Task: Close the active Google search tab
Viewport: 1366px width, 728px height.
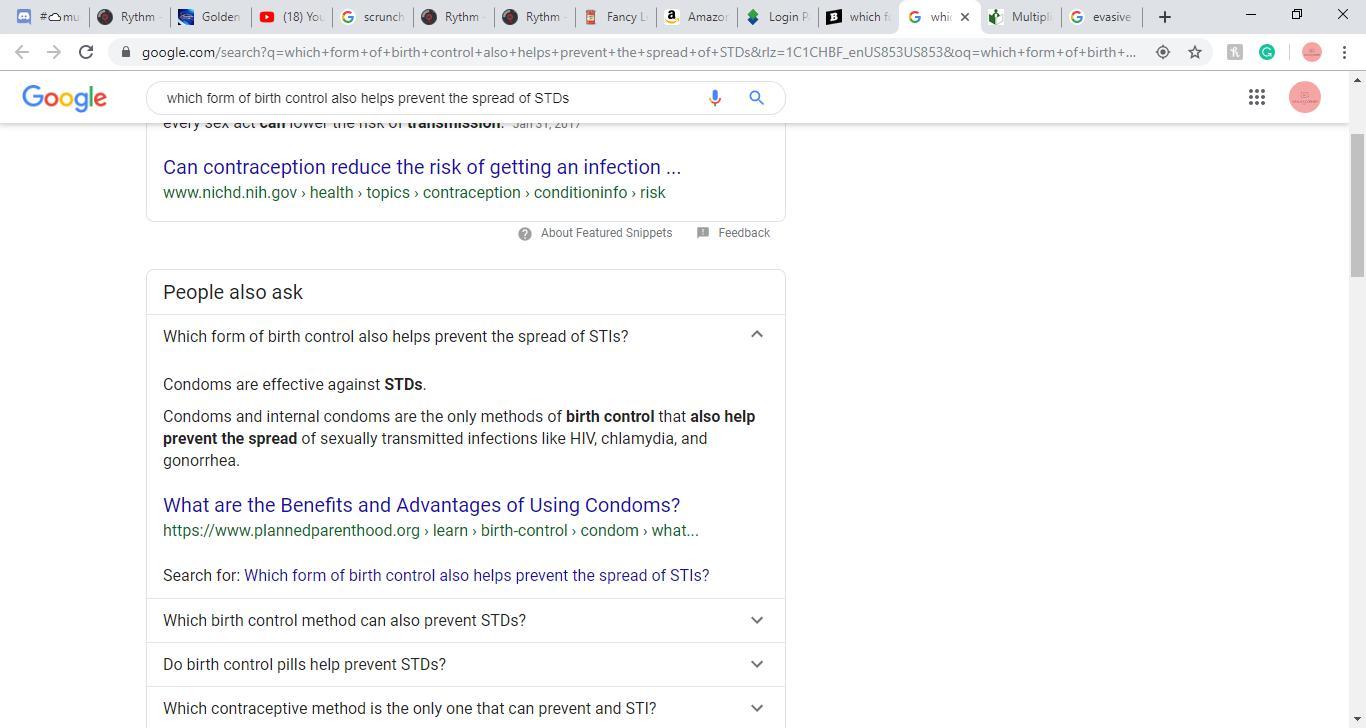Action: (965, 17)
